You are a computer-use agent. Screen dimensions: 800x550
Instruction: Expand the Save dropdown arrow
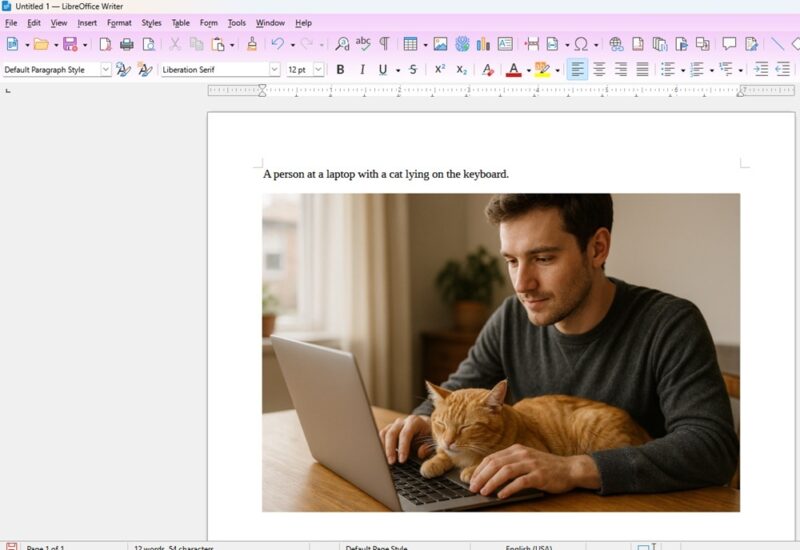pos(85,45)
